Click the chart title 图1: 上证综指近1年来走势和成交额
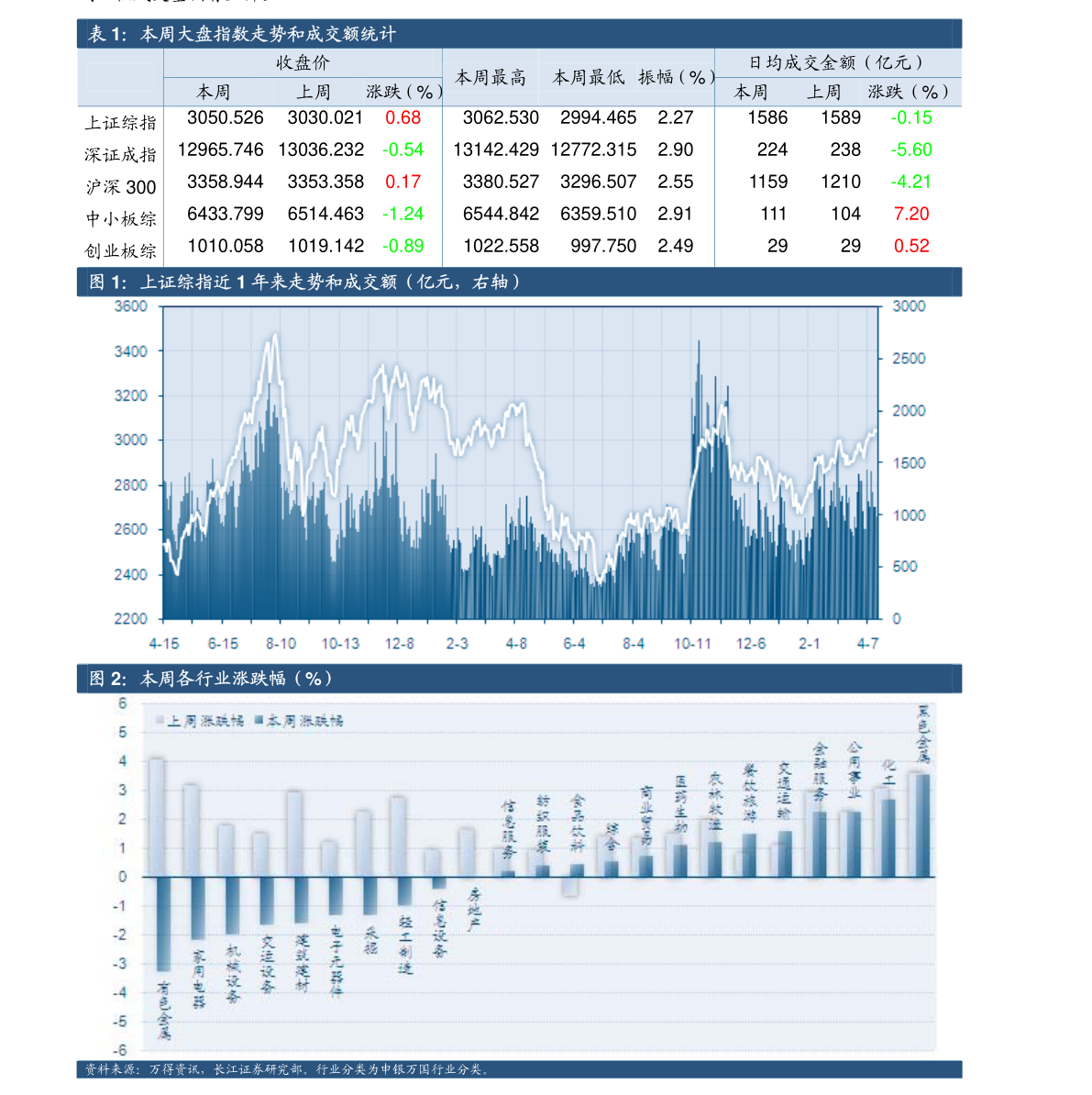 [305, 282]
